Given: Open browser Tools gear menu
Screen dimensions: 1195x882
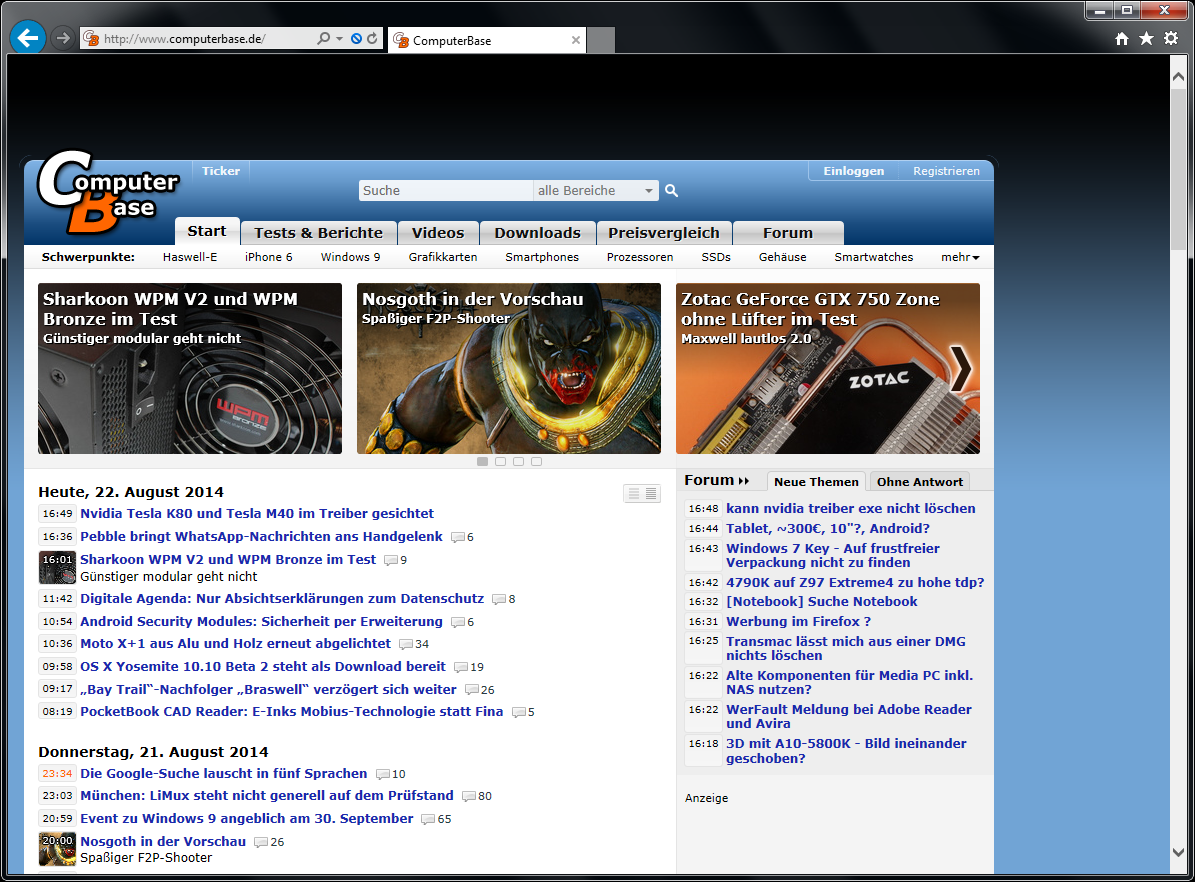Looking at the screenshot, I should coord(1171,39).
